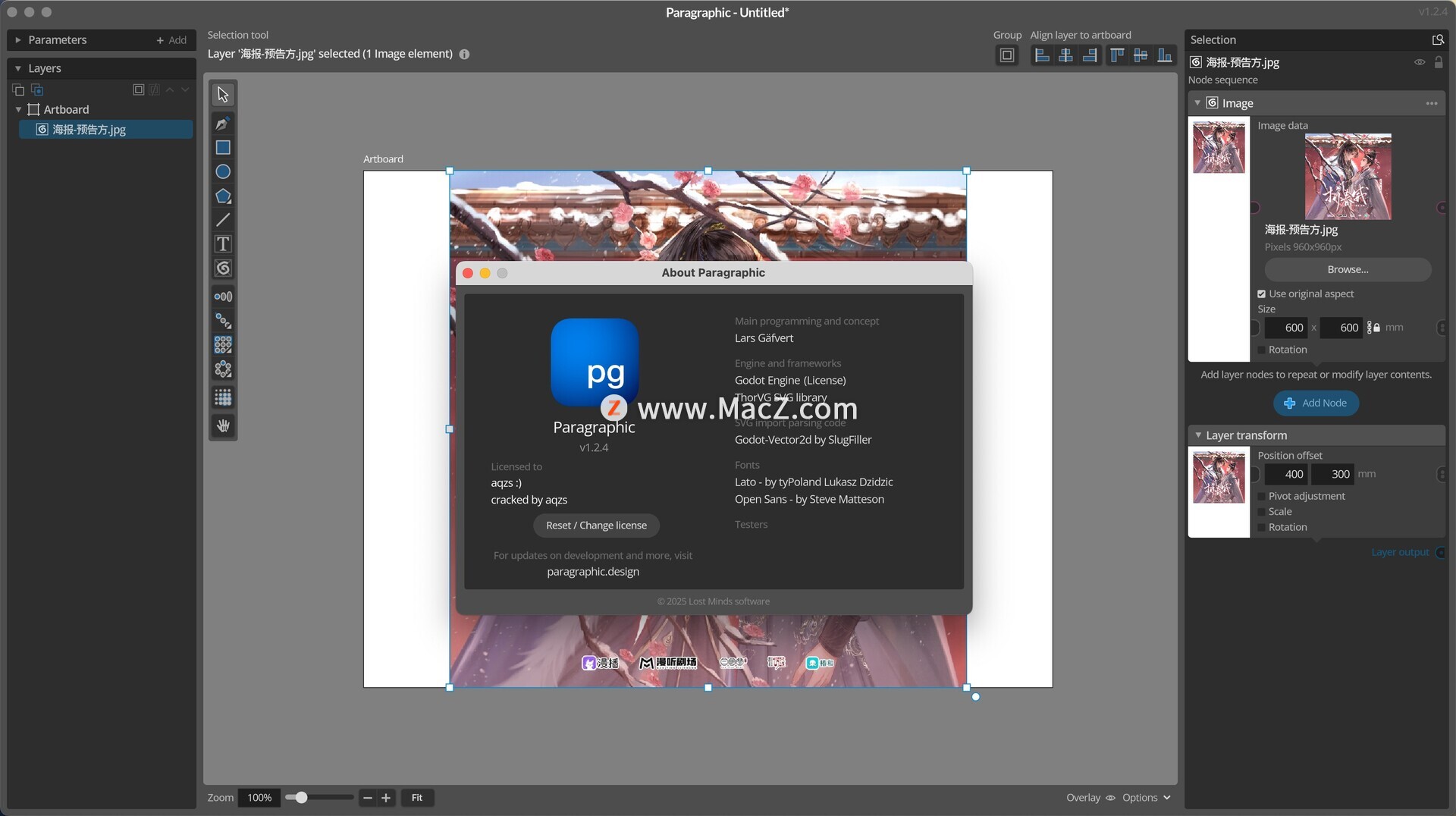The image size is (1456, 816).
Task: Click the position offset field showing 400
Action: click(1285, 474)
